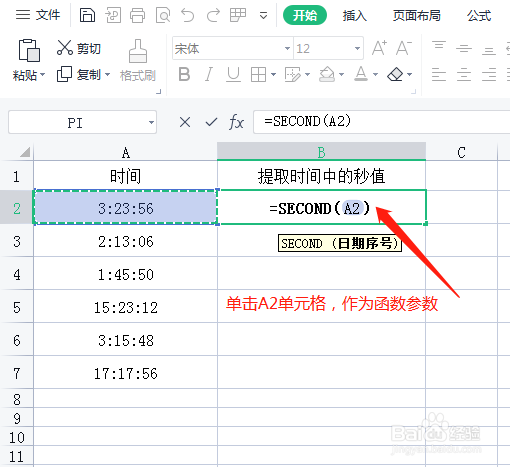Toggle Italic formatting

(x=209, y=74)
